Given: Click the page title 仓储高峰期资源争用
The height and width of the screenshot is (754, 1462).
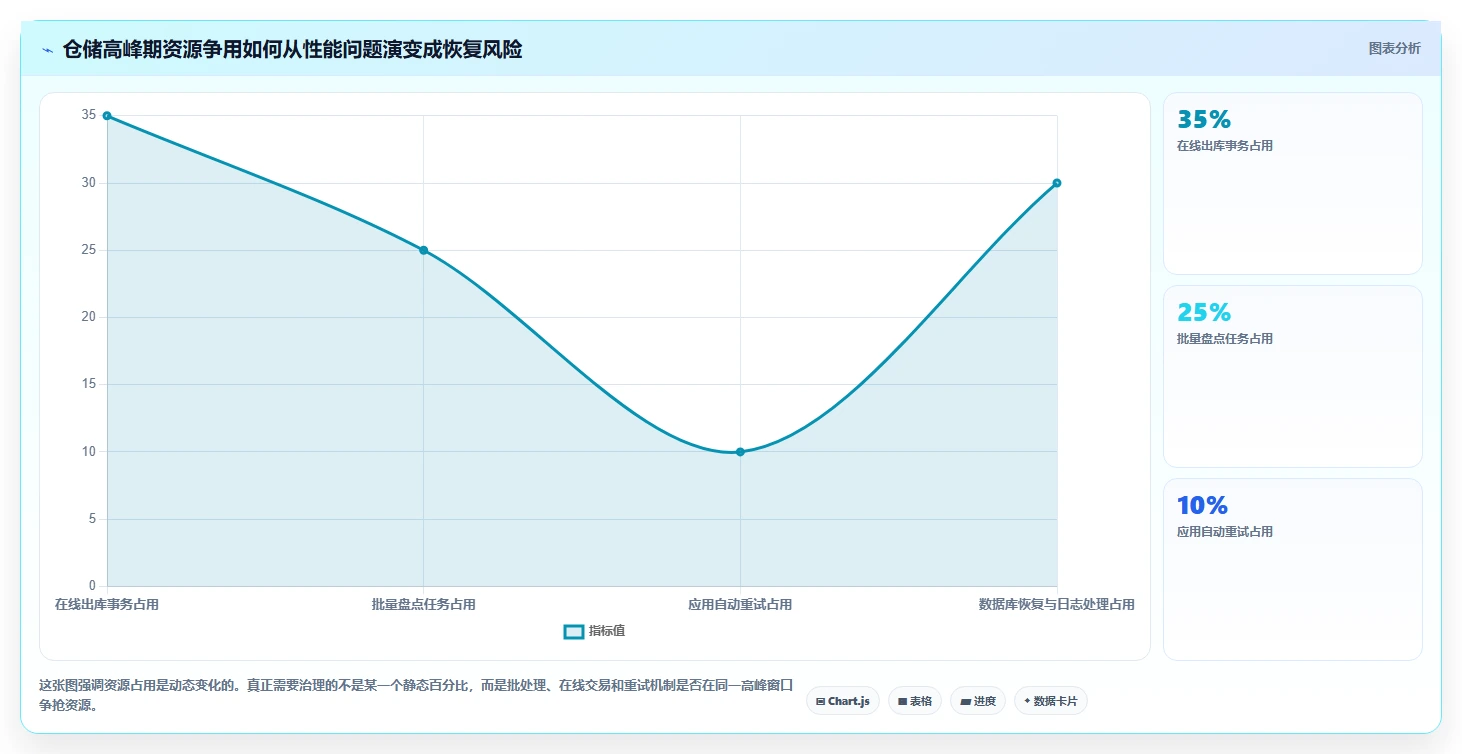Looking at the screenshot, I should (292, 49).
